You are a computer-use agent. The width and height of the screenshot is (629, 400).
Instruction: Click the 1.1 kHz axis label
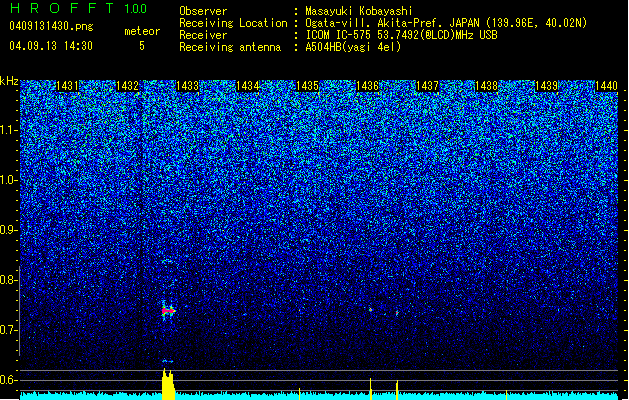click(x=9, y=130)
